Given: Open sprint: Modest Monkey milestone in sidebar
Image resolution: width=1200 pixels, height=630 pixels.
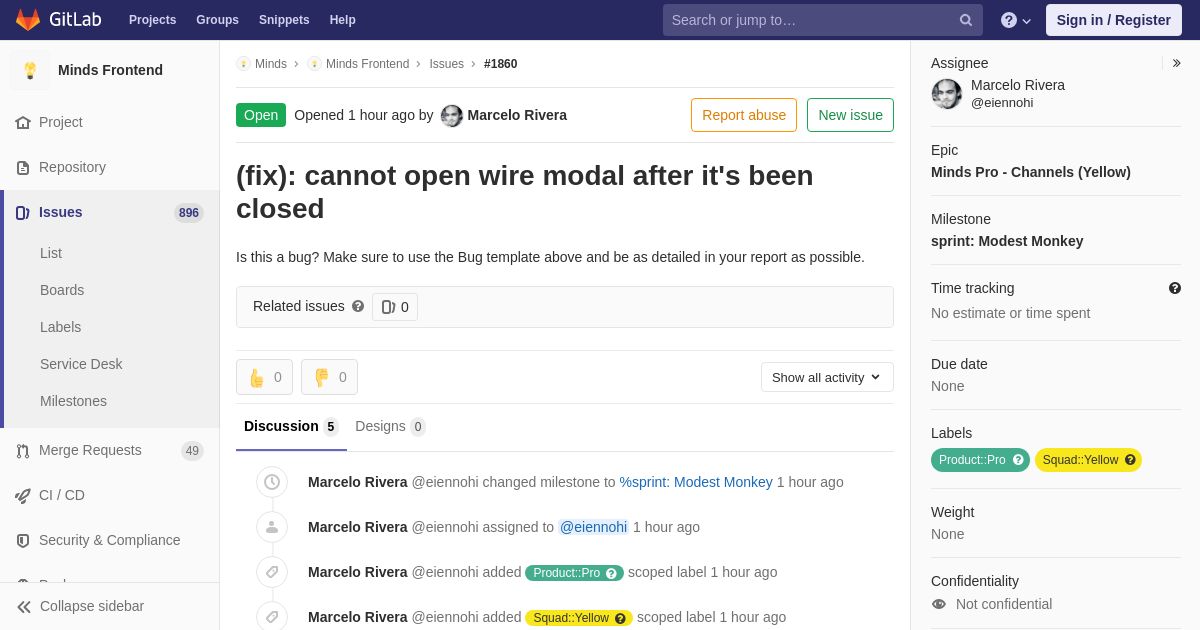Looking at the screenshot, I should [x=1007, y=241].
